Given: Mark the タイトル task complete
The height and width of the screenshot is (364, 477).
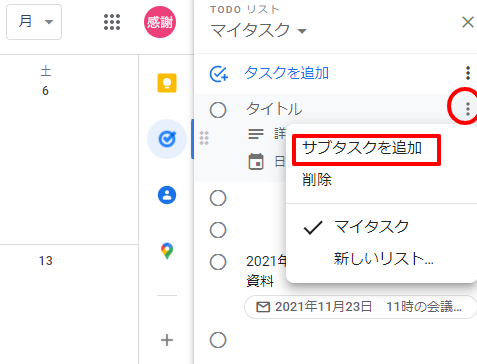Looking at the screenshot, I should point(218,110).
